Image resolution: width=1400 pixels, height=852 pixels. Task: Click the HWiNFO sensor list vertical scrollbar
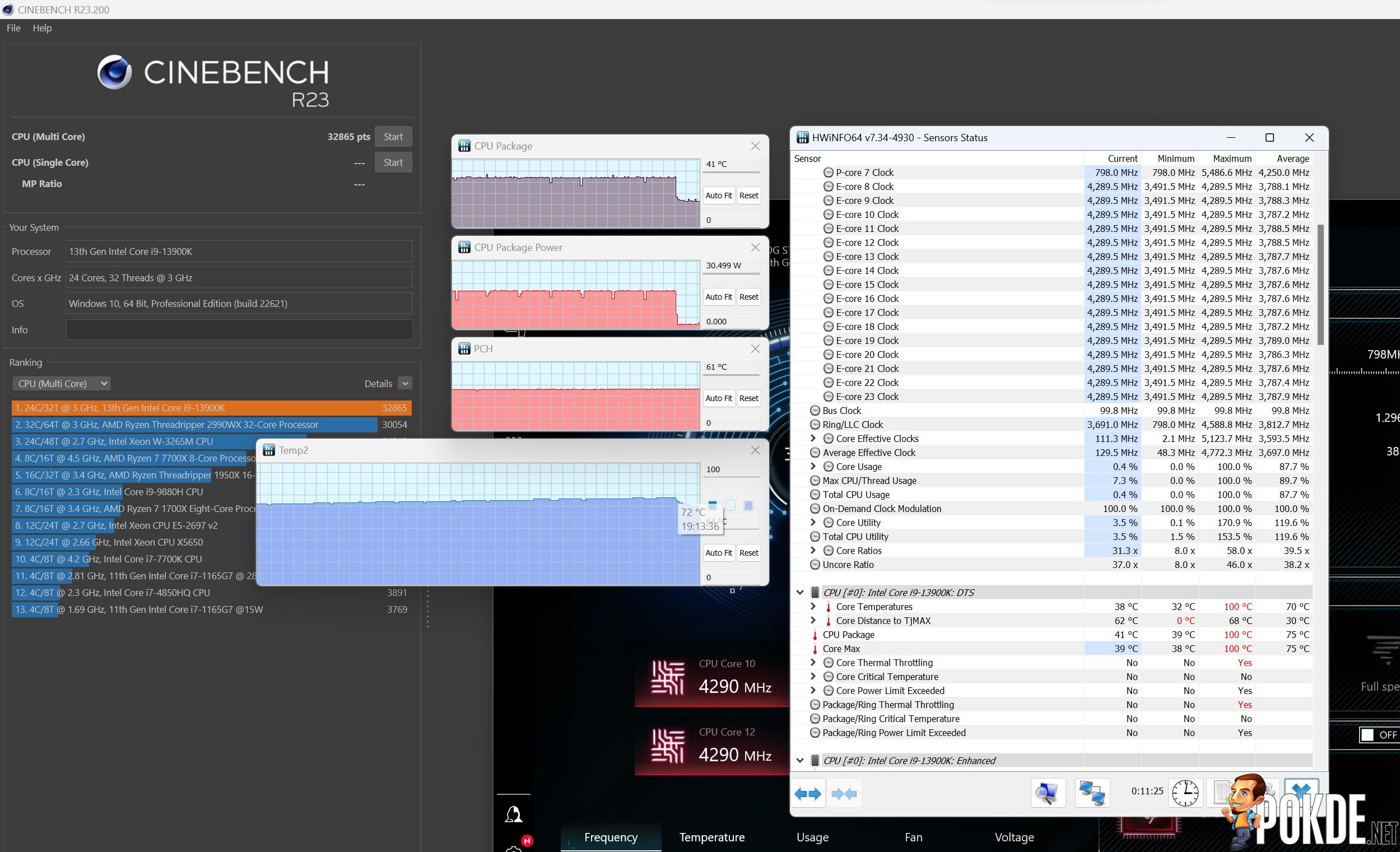(1321, 284)
